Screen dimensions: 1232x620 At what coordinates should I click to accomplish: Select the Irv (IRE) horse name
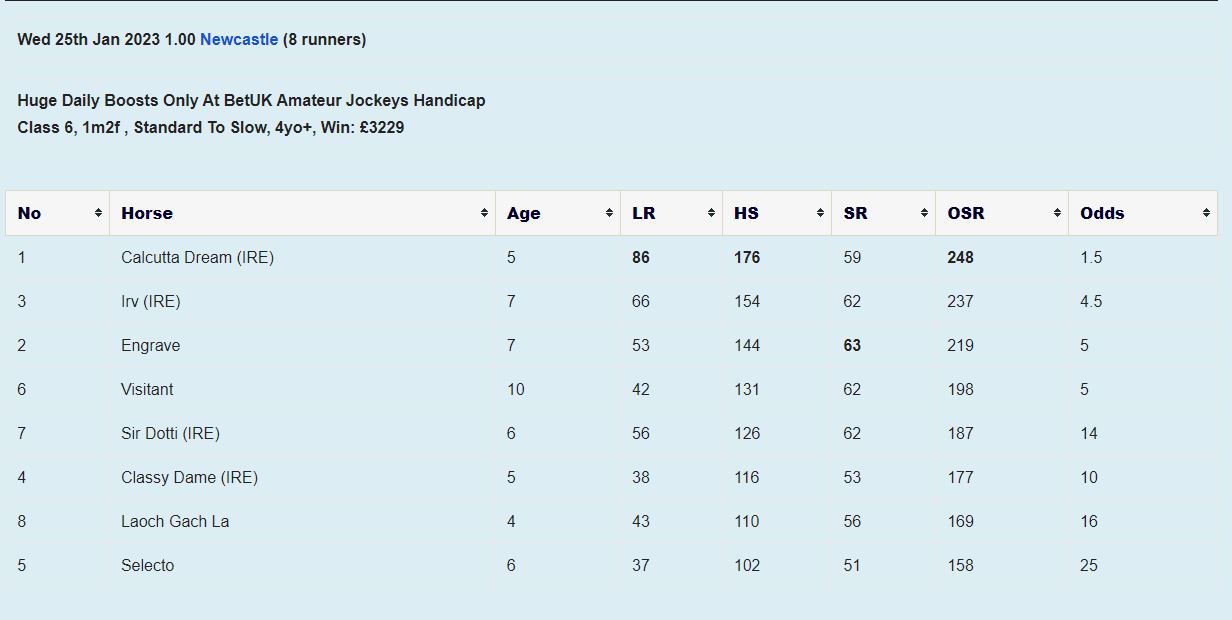click(150, 301)
